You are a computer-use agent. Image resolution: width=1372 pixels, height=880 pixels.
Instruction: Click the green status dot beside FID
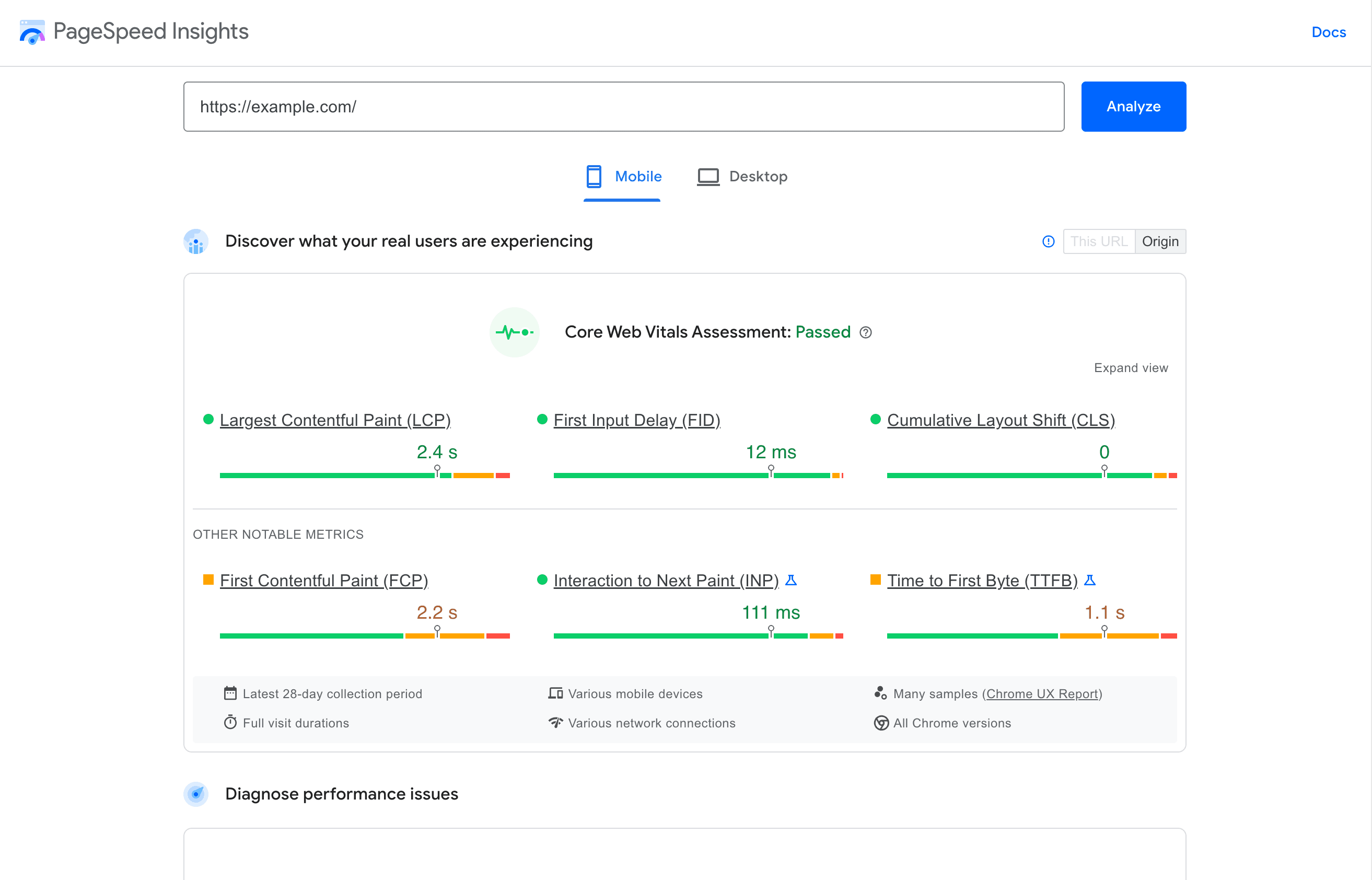click(542, 420)
